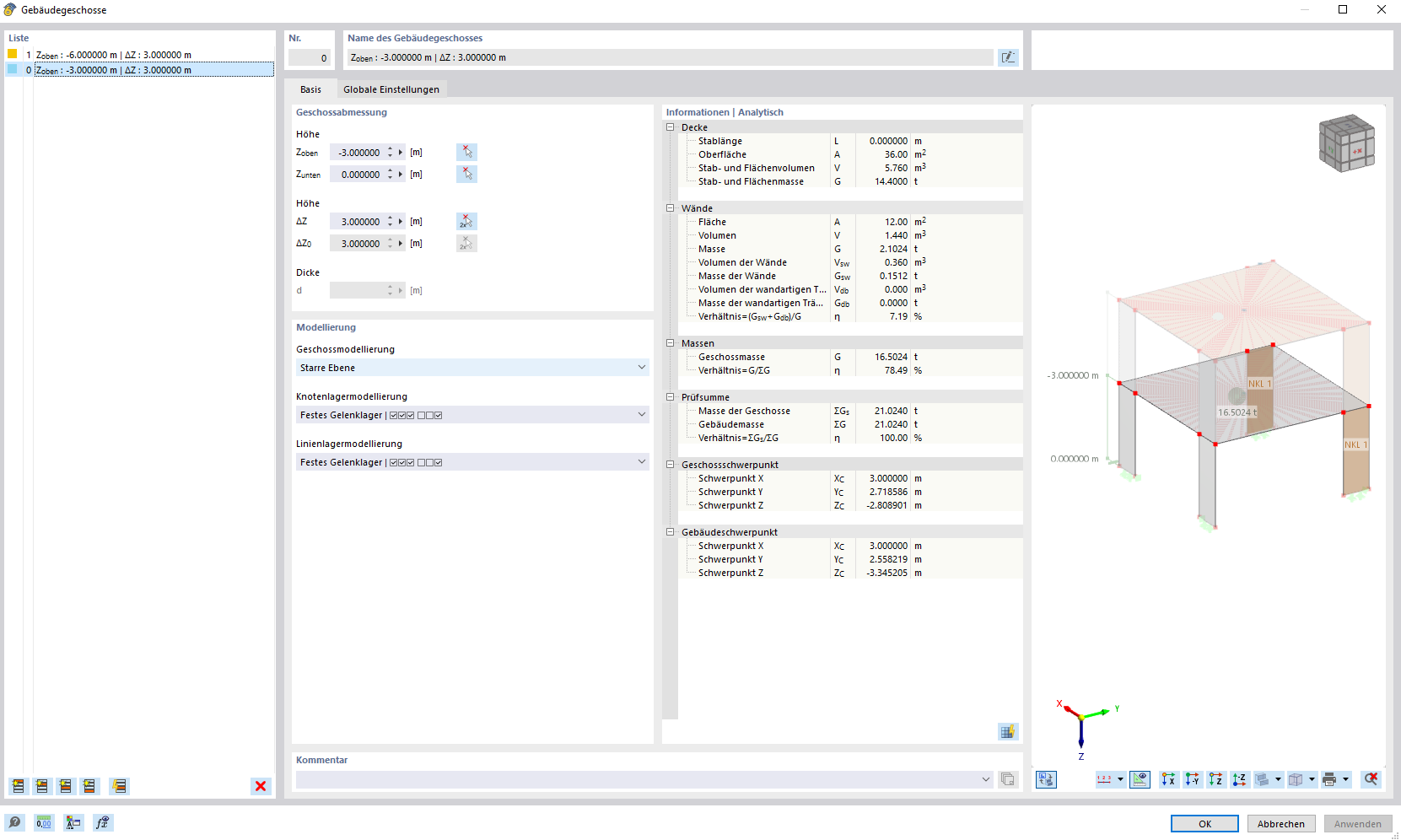Collapse the Prüfsumme section

click(x=671, y=397)
